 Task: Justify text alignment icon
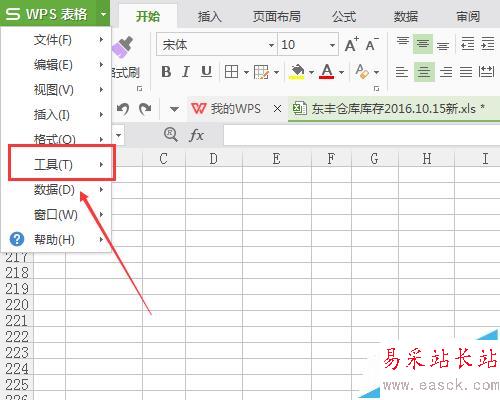[x=466, y=72]
